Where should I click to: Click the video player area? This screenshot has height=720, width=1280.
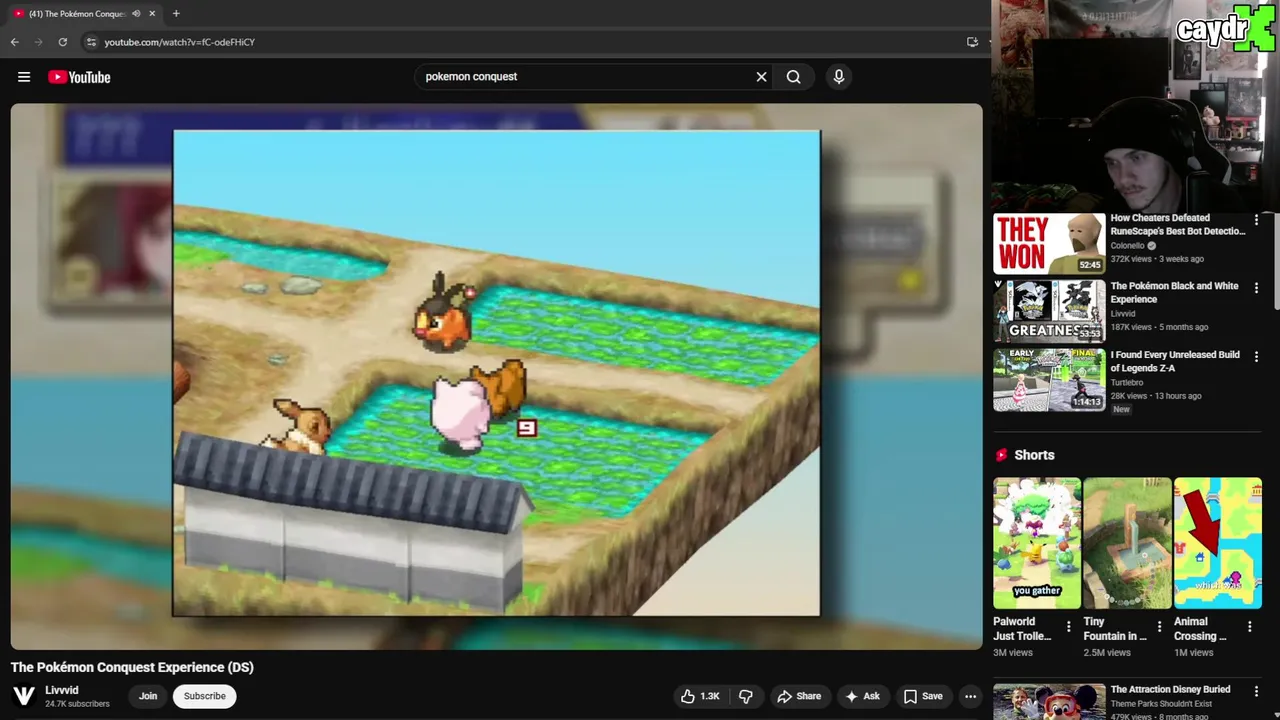pyautogui.click(x=496, y=376)
